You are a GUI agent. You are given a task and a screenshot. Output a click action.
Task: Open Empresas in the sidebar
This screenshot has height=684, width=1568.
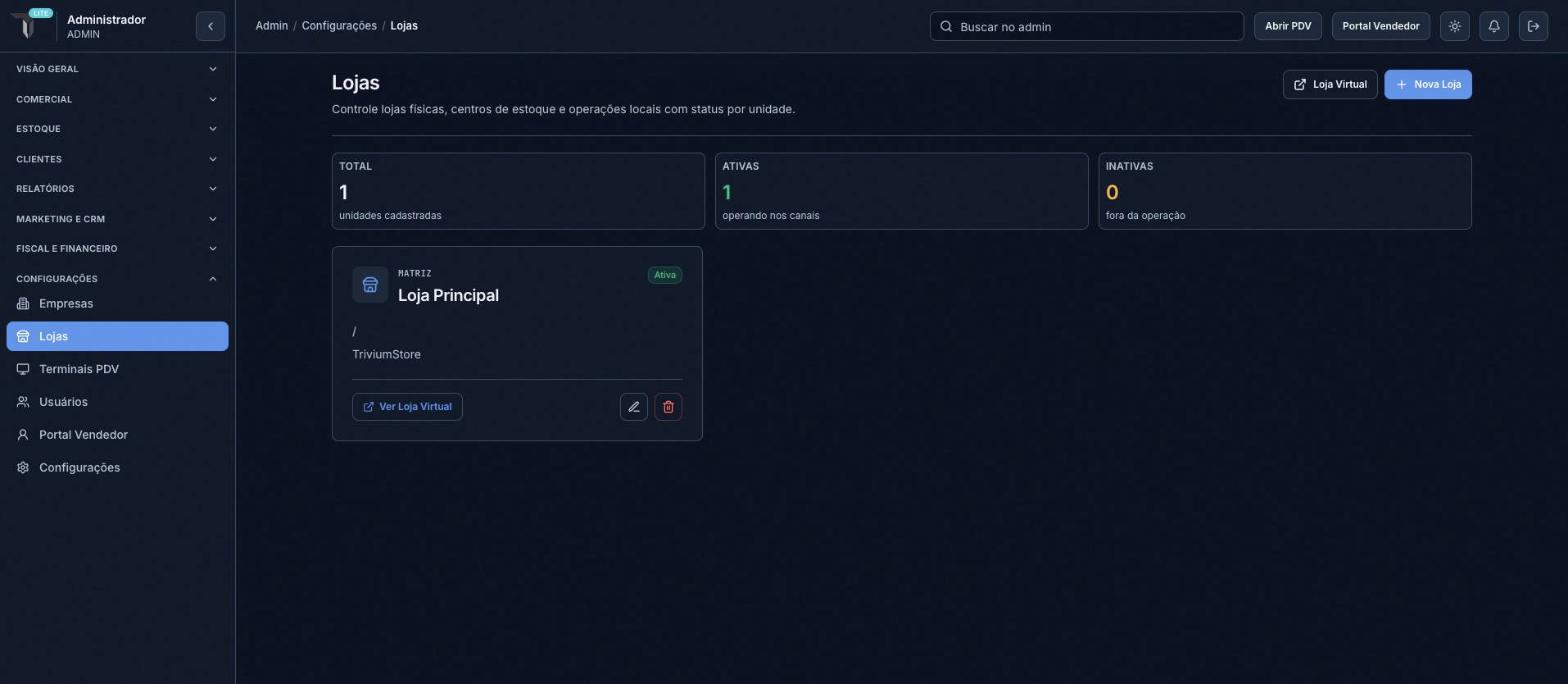117,304
